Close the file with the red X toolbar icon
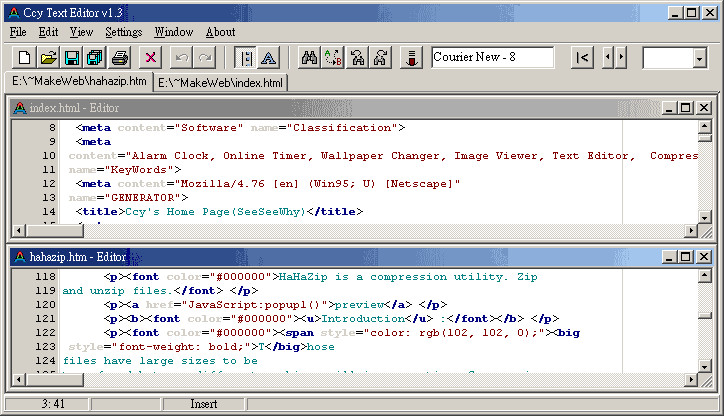The height and width of the screenshot is (416, 724). point(151,58)
